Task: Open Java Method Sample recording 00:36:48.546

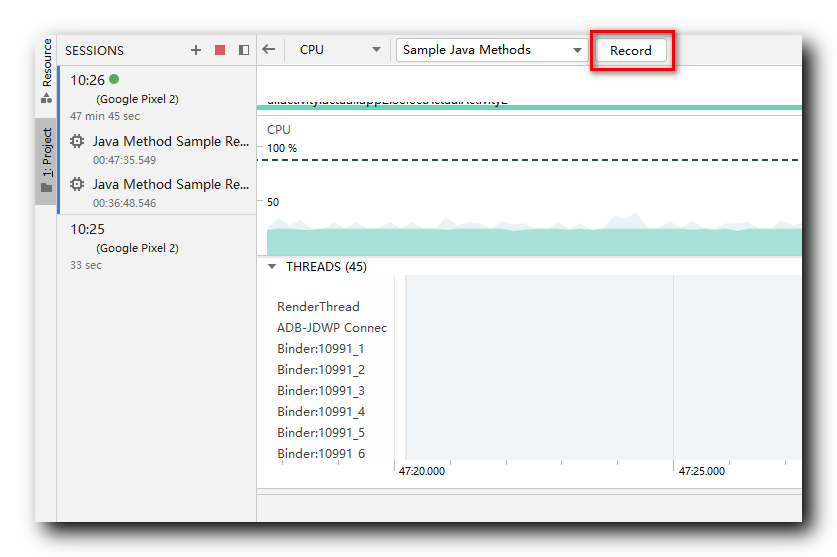Action: 157,193
